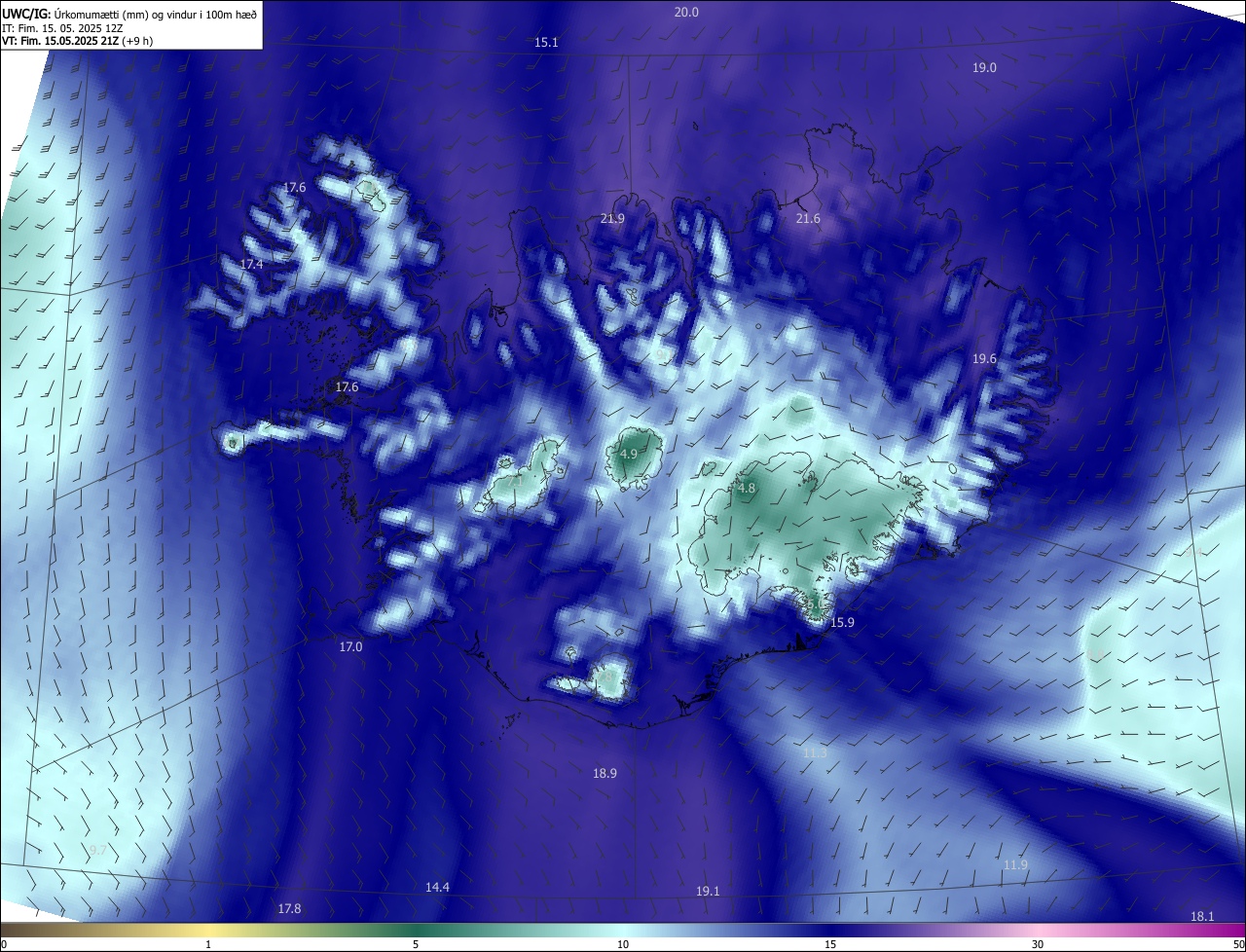Click the 5 tick on the color scale

[416, 944]
